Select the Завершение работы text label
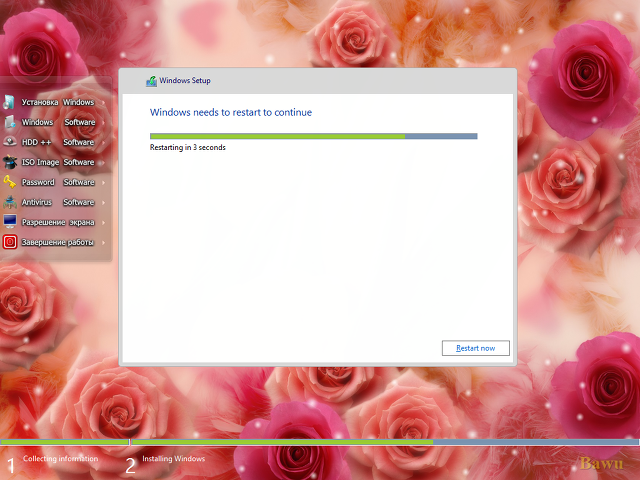 (x=58, y=242)
